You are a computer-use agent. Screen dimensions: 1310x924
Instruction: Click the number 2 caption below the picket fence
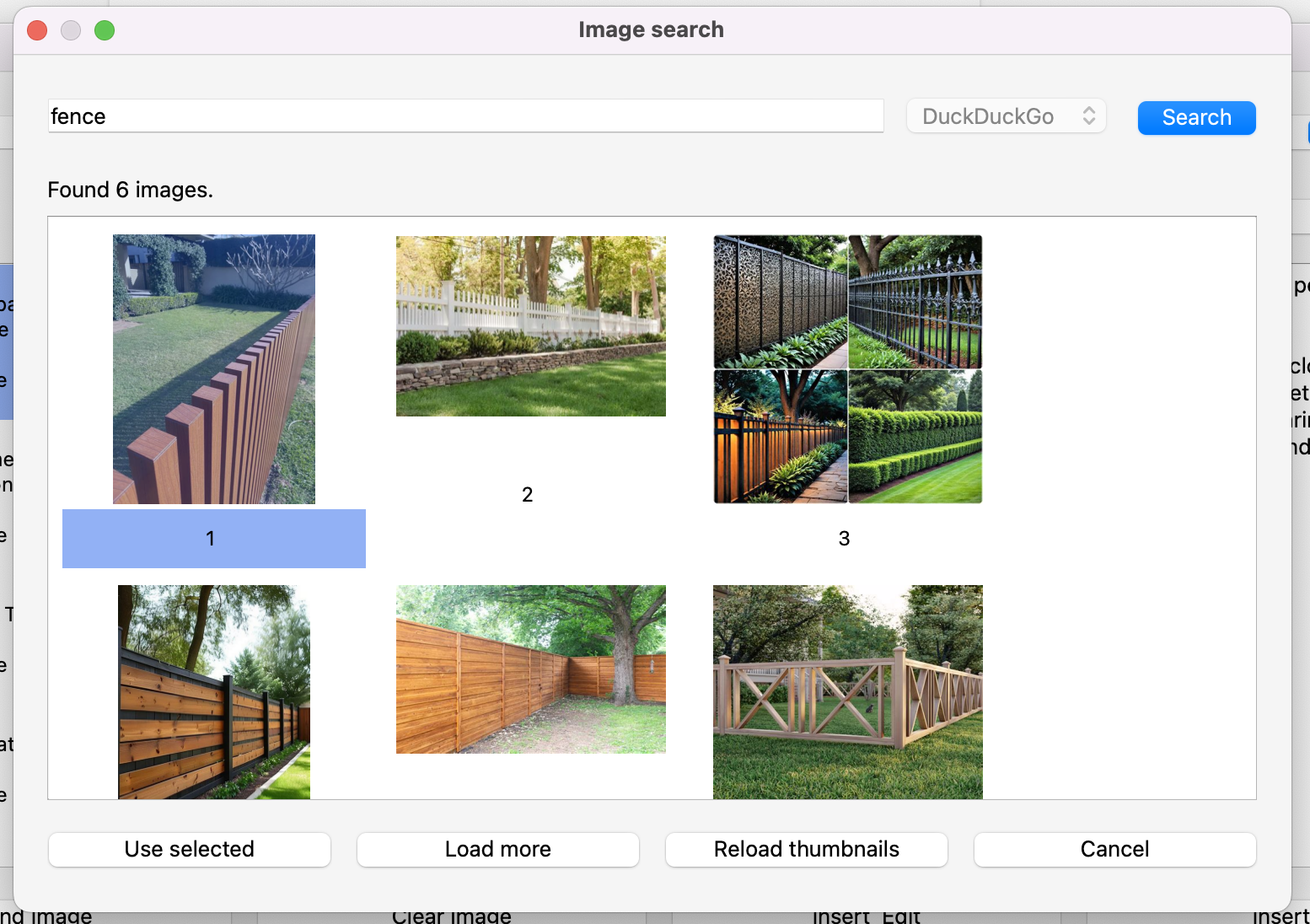tap(528, 494)
